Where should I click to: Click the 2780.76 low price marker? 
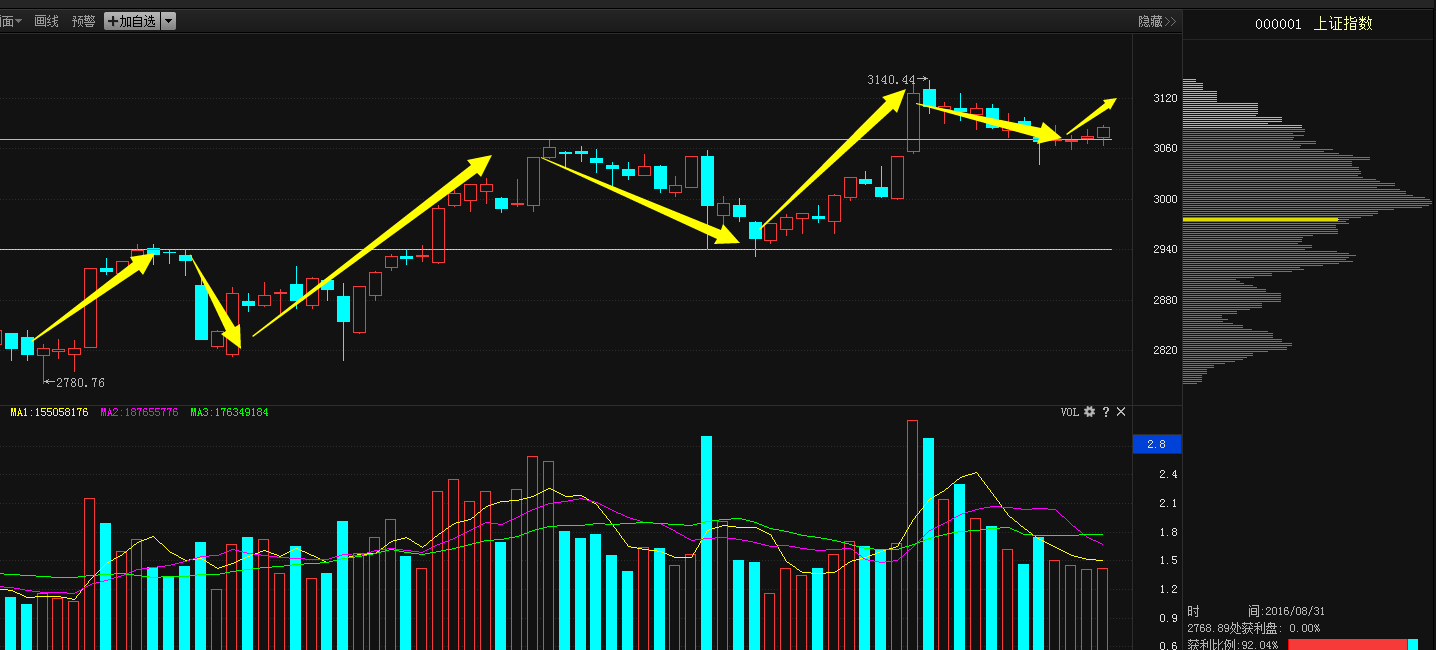coord(80,382)
